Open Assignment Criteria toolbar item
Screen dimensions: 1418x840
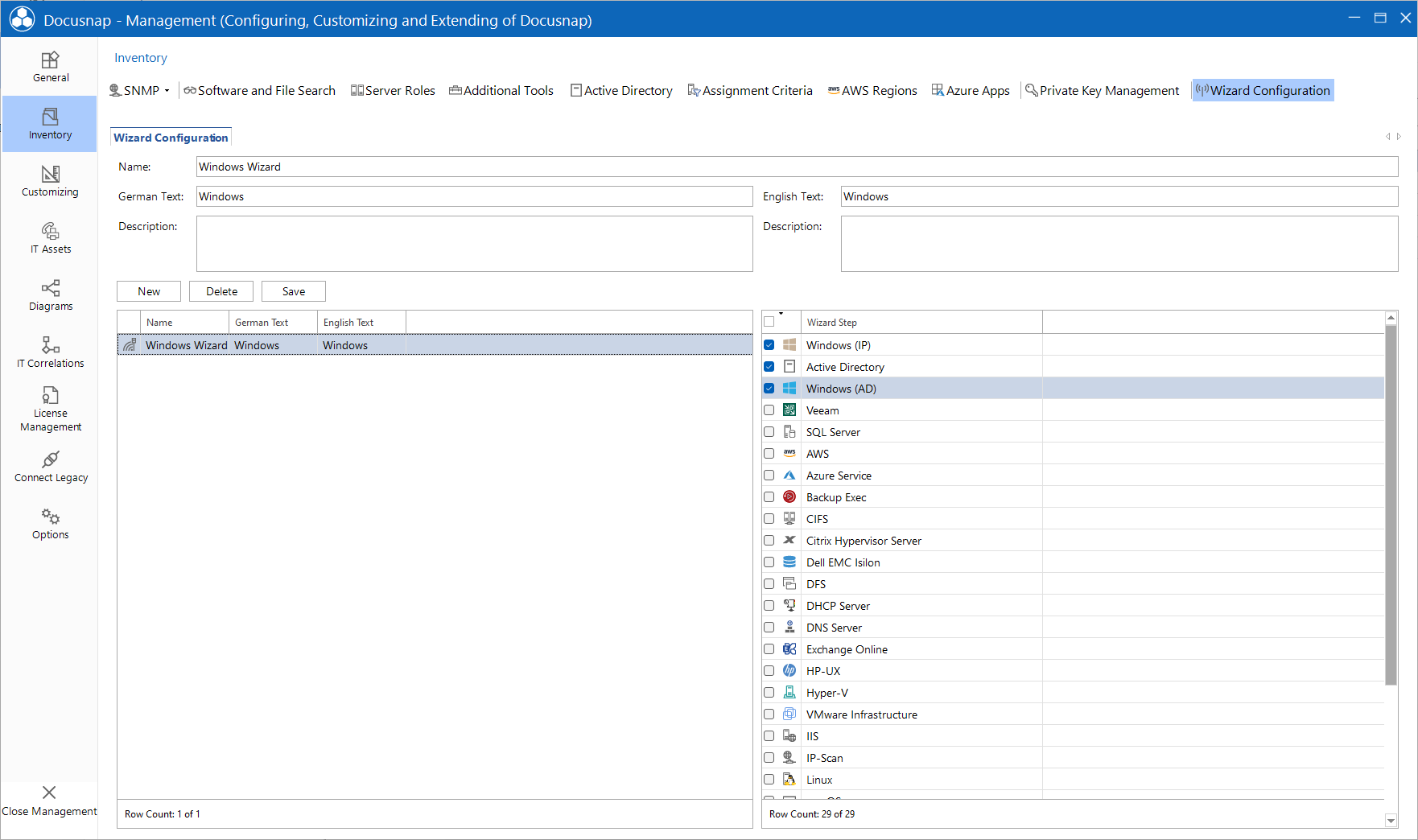pos(750,91)
